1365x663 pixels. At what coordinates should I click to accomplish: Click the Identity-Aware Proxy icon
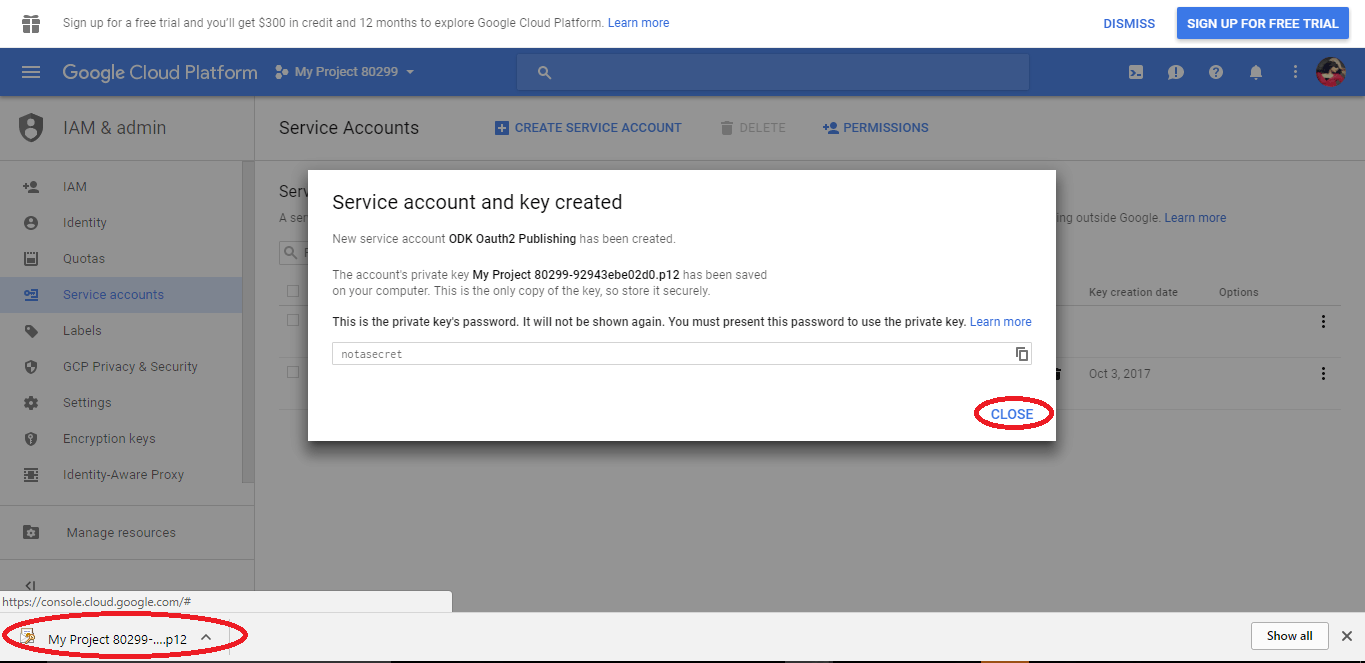[x=31, y=475]
